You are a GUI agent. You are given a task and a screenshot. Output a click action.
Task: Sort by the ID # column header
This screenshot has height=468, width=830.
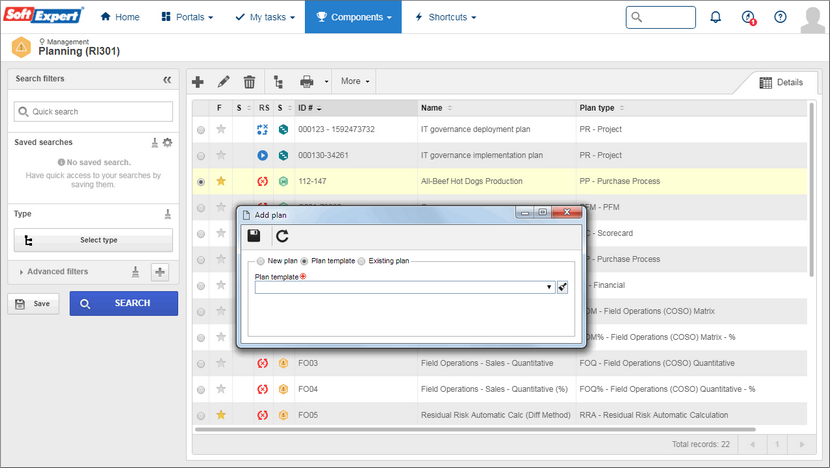point(356,108)
